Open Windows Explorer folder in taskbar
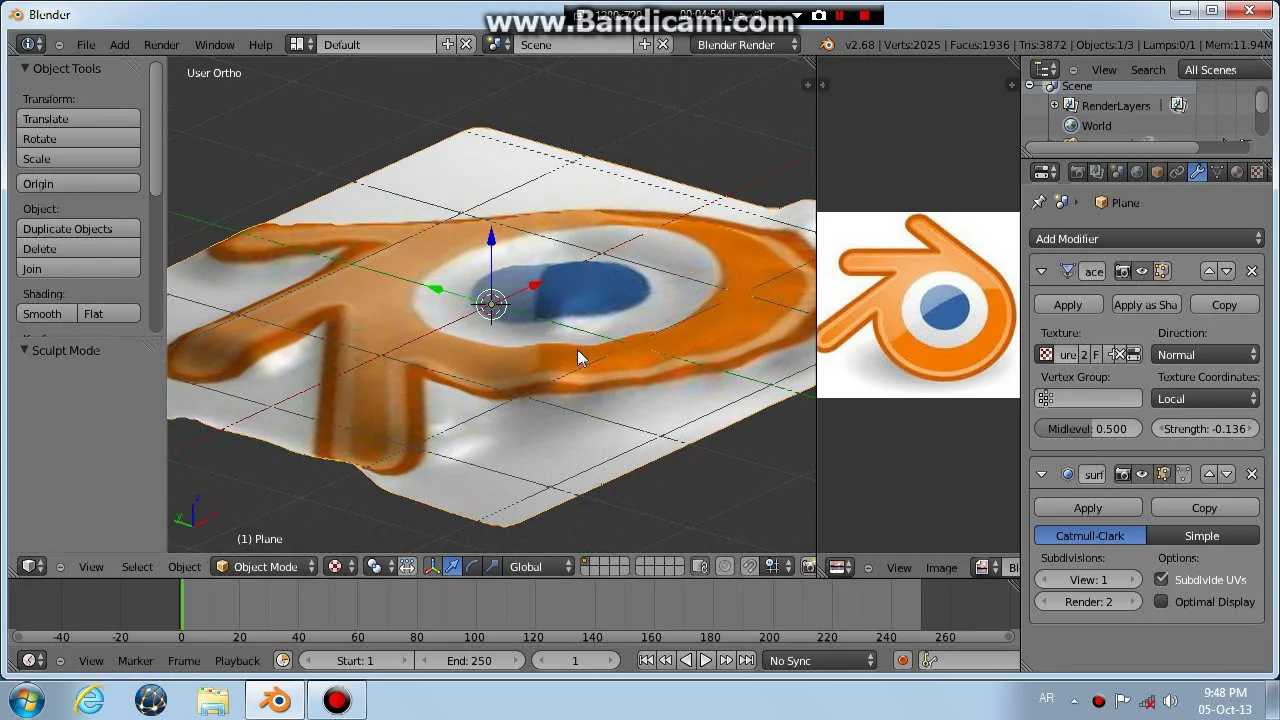1280x720 pixels. tap(213, 701)
